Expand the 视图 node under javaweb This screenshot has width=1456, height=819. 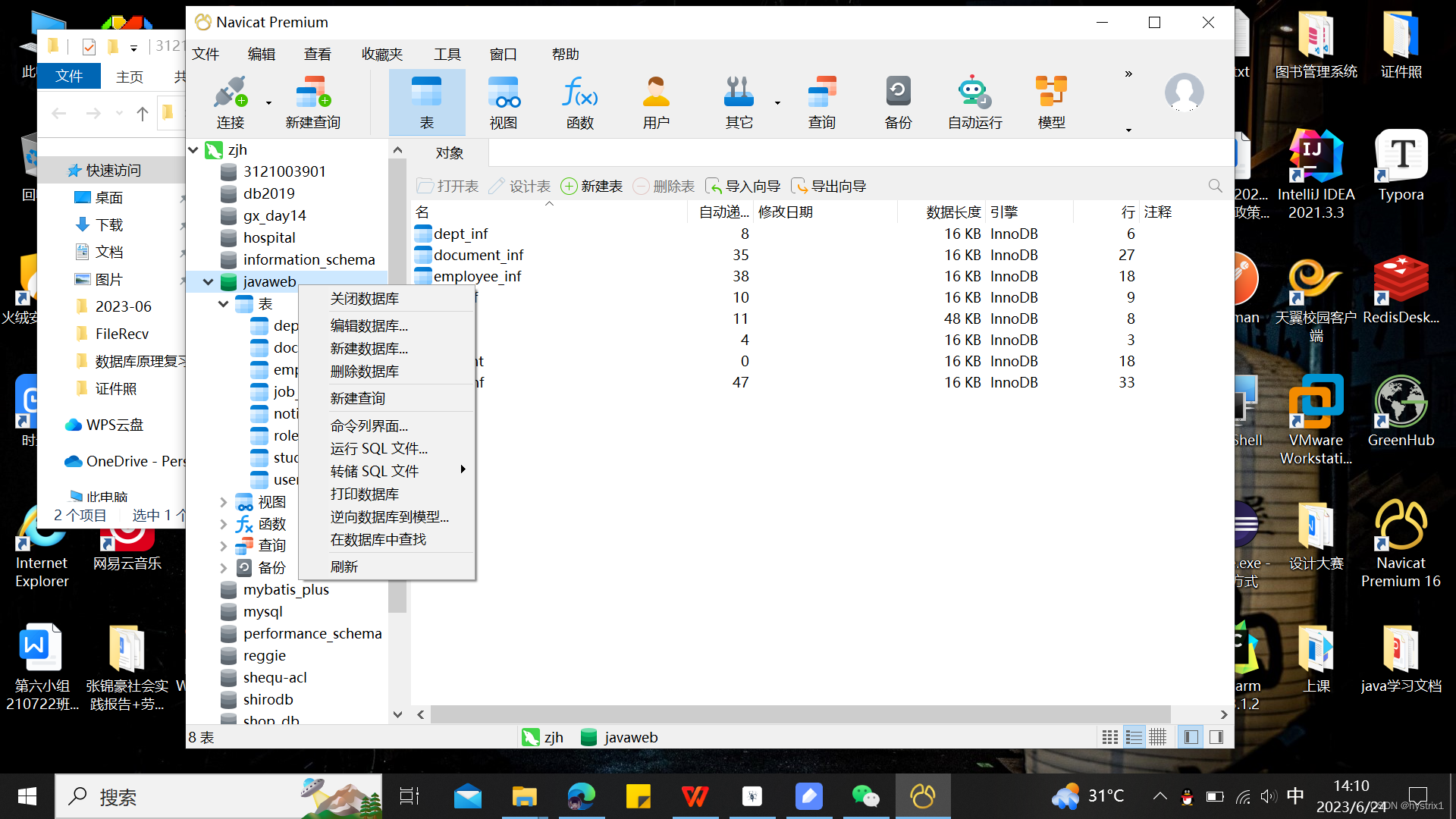click(223, 502)
